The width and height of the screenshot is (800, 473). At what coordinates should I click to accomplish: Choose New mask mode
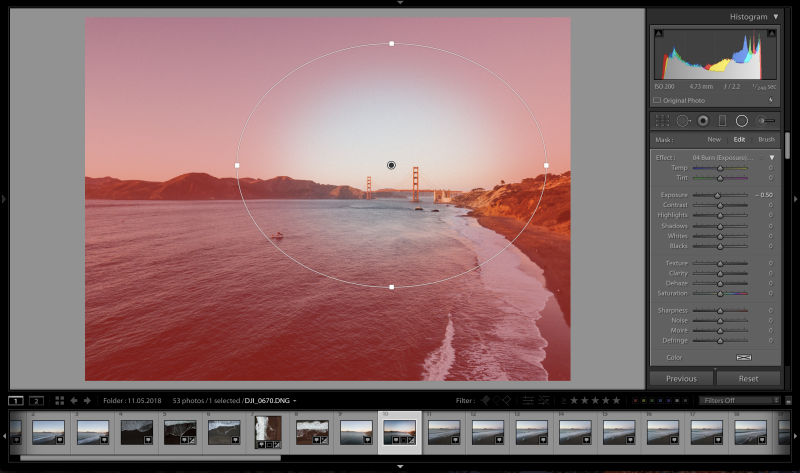(x=714, y=139)
